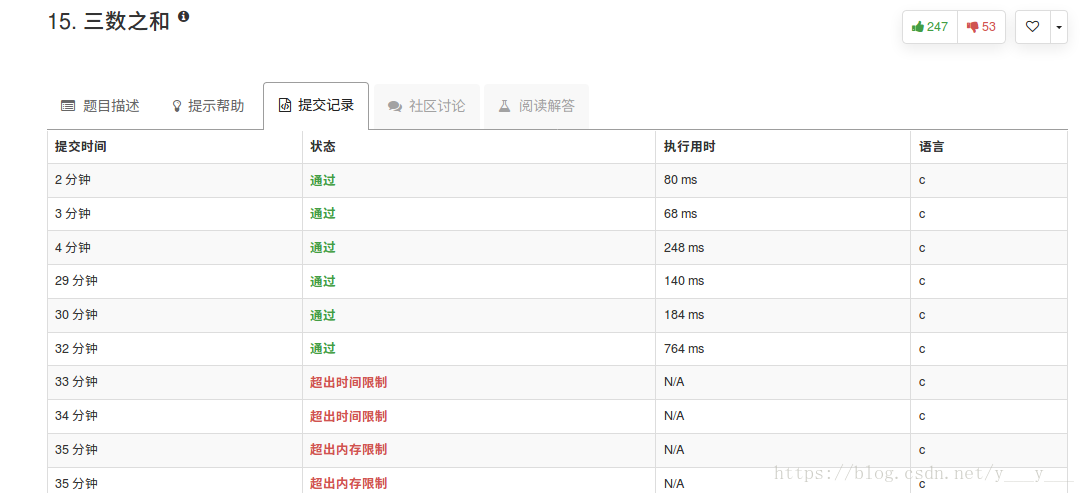Image resolution: width=1085 pixels, height=493 pixels.
Task: Click the 15. 三数之和 problem title
Action: (x=109, y=21)
